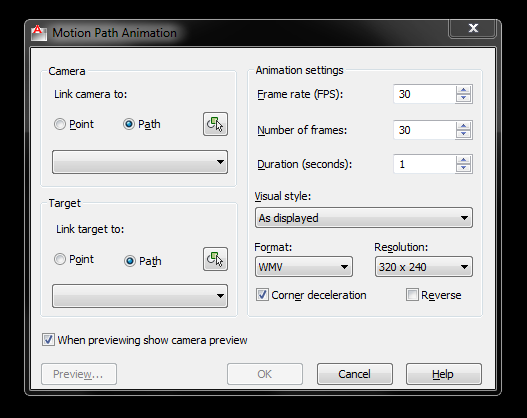Open the Camera path selection dropdown
The width and height of the screenshot is (527, 418).
140,162
